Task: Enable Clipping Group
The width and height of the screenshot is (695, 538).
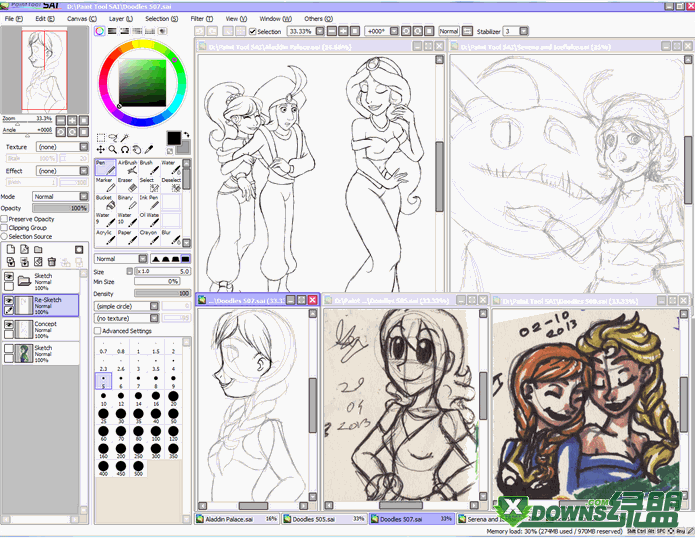Action: [x=4, y=228]
